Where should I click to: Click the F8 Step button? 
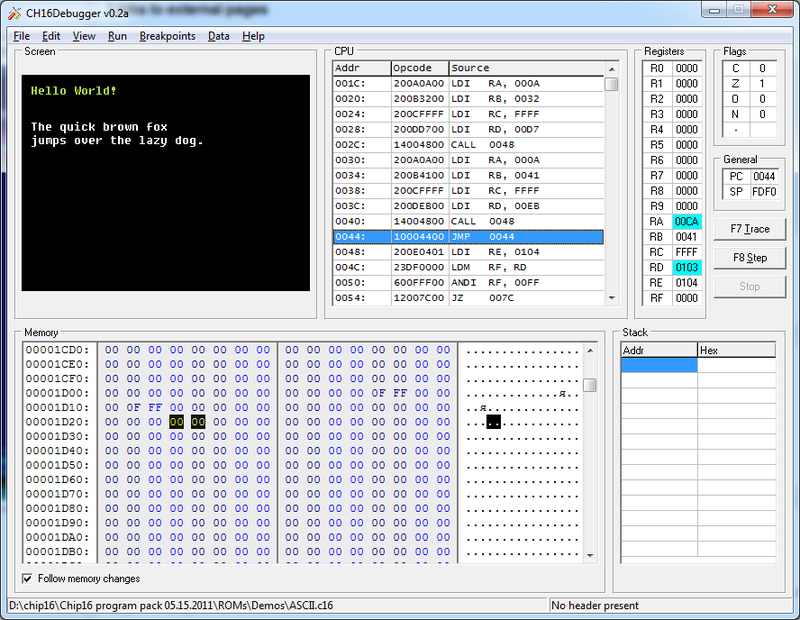tap(749, 258)
